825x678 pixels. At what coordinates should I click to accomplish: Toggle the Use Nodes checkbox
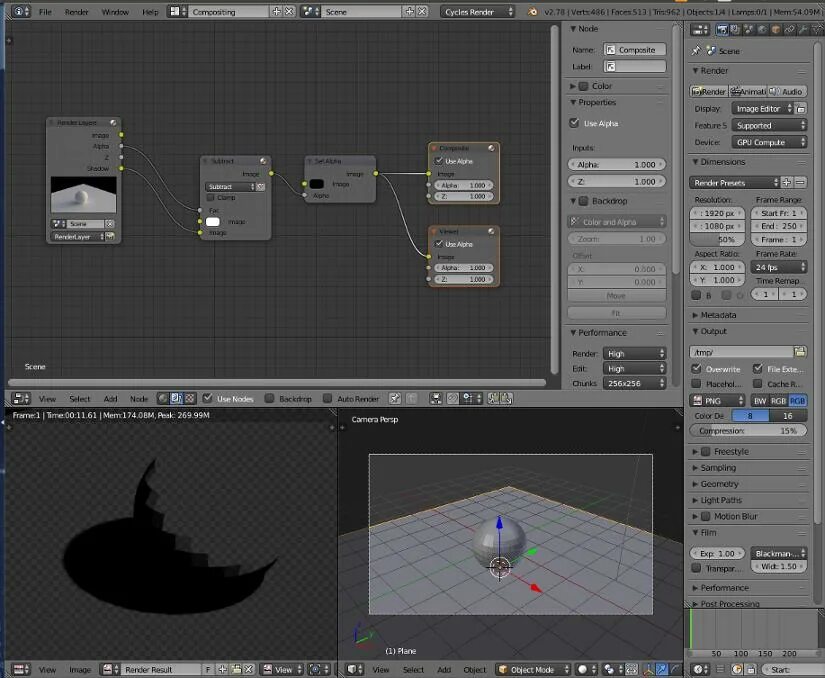[208, 398]
